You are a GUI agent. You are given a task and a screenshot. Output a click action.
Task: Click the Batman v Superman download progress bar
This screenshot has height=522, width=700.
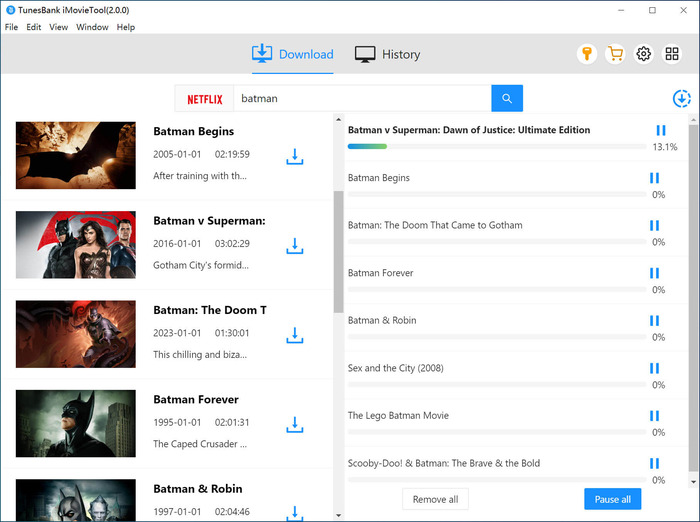click(496, 147)
